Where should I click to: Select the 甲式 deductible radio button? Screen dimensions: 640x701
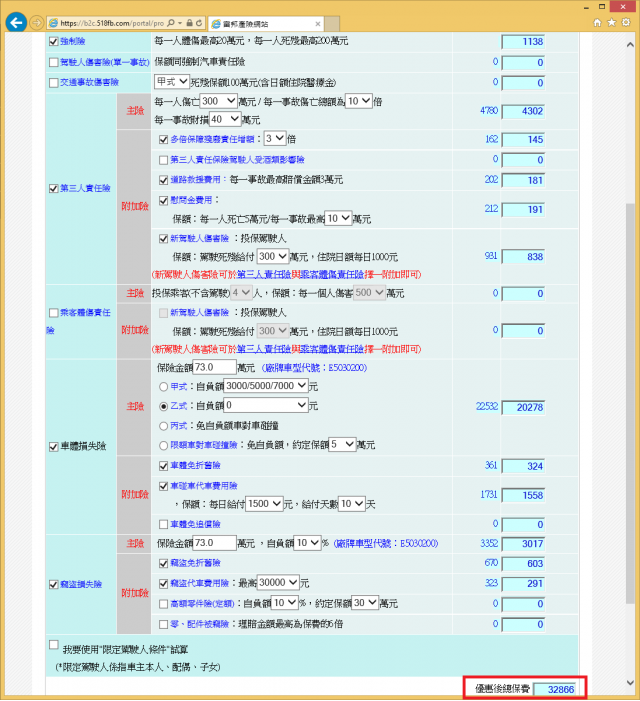pyautogui.click(x=164, y=387)
